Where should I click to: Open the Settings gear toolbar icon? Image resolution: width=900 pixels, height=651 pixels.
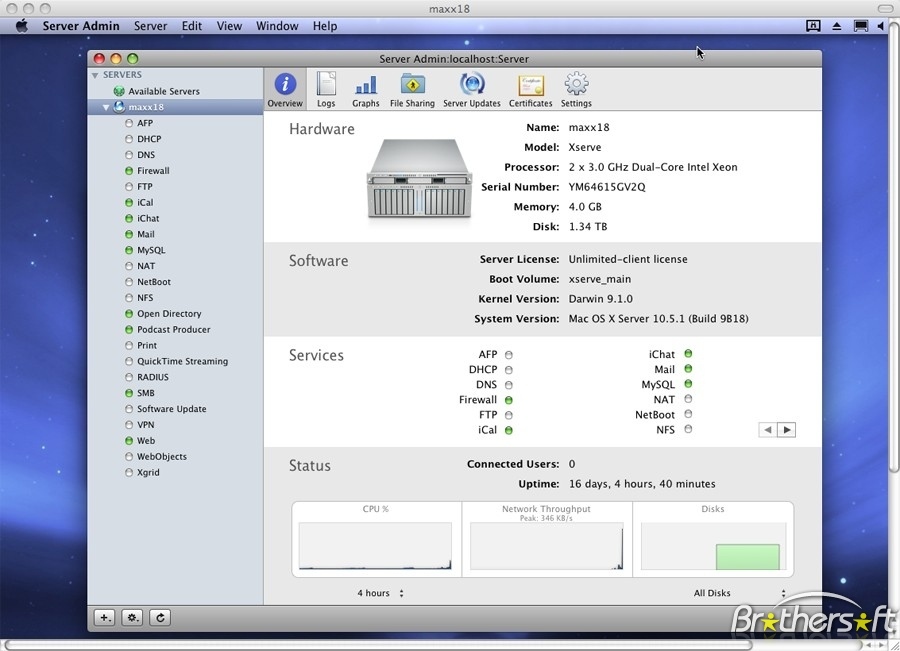coord(576,90)
